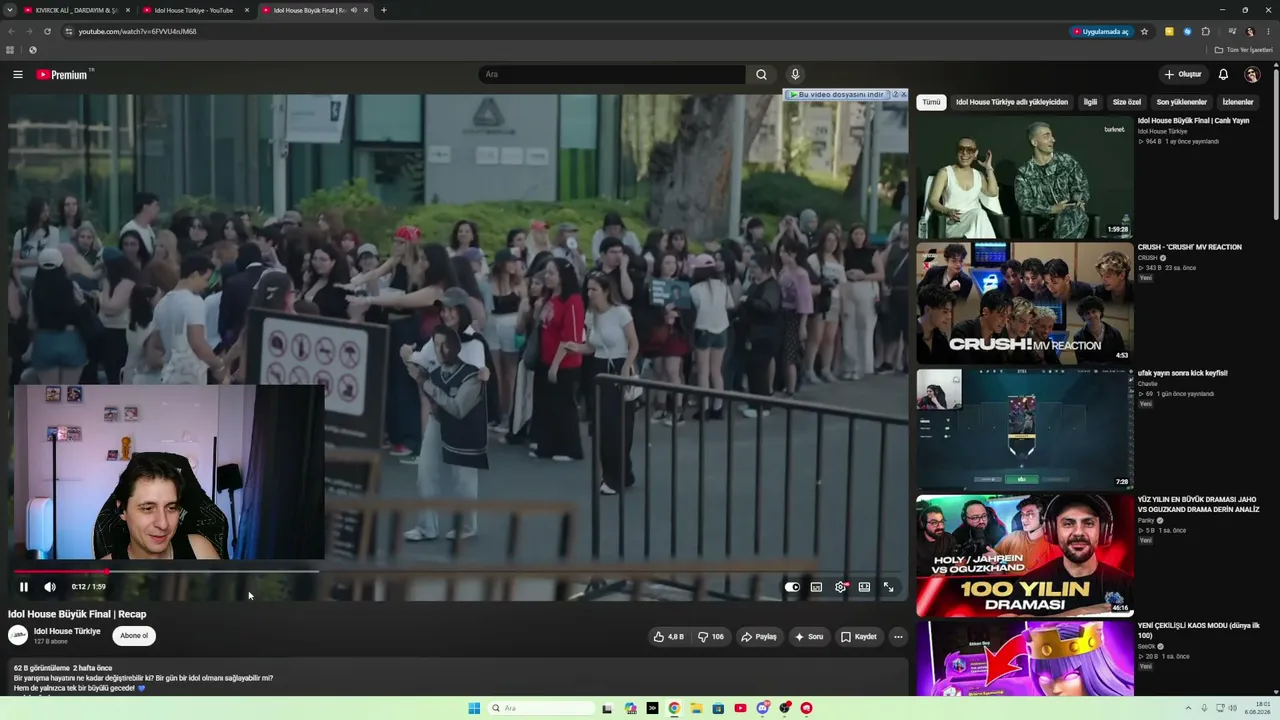Click the Soru button
The height and width of the screenshot is (720, 1280).
[x=809, y=636]
